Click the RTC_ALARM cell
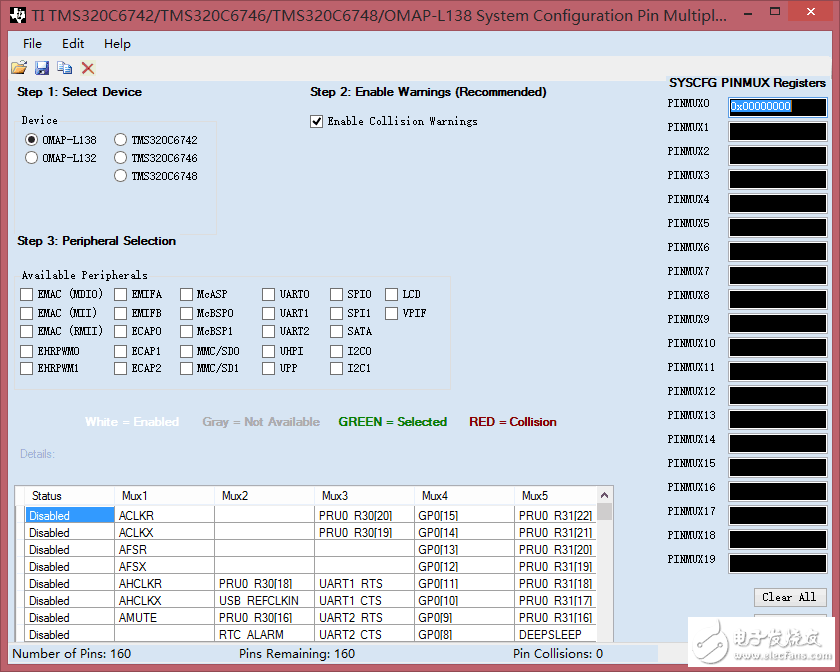Screen dimensions: 840x672 point(264,634)
